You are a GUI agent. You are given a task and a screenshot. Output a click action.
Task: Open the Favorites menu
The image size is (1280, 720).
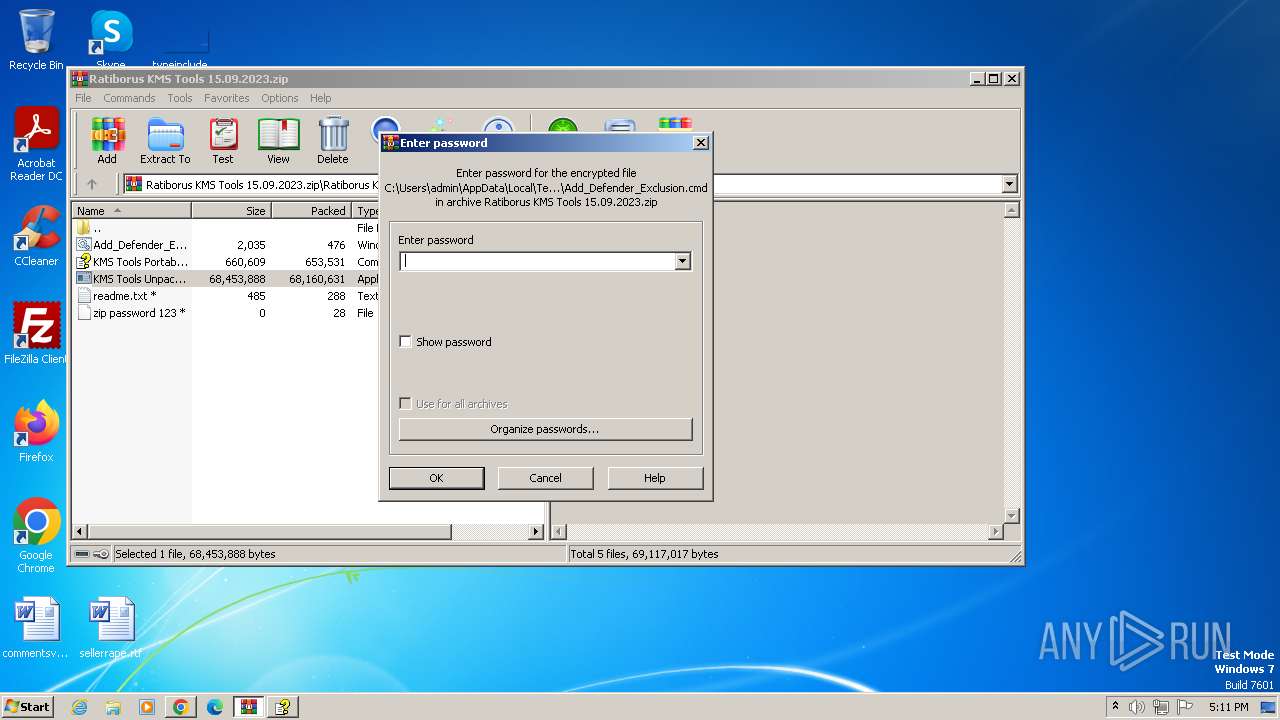227,98
